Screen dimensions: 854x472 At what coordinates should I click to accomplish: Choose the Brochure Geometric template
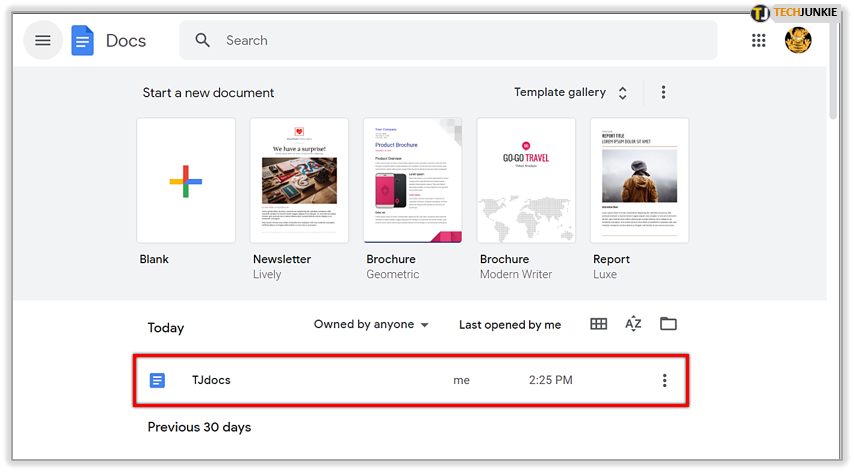tap(413, 180)
